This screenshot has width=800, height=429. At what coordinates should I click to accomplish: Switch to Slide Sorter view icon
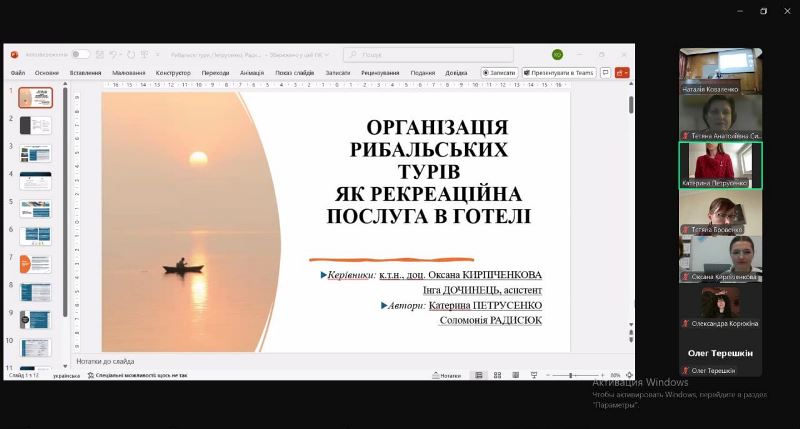pos(497,376)
